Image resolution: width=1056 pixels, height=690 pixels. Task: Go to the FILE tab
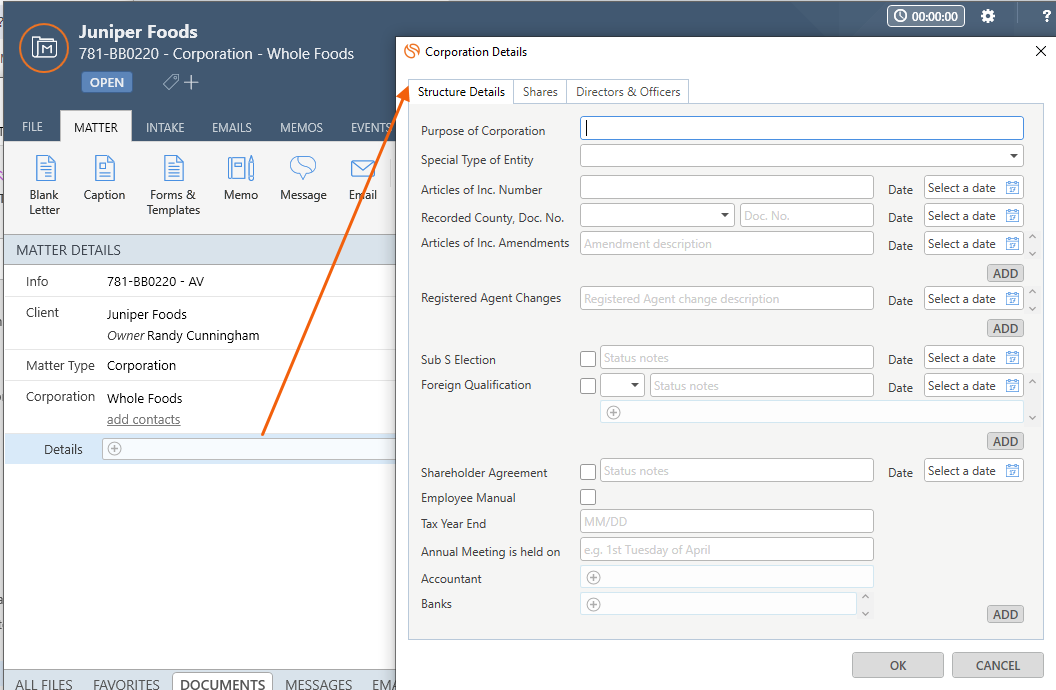point(32,127)
